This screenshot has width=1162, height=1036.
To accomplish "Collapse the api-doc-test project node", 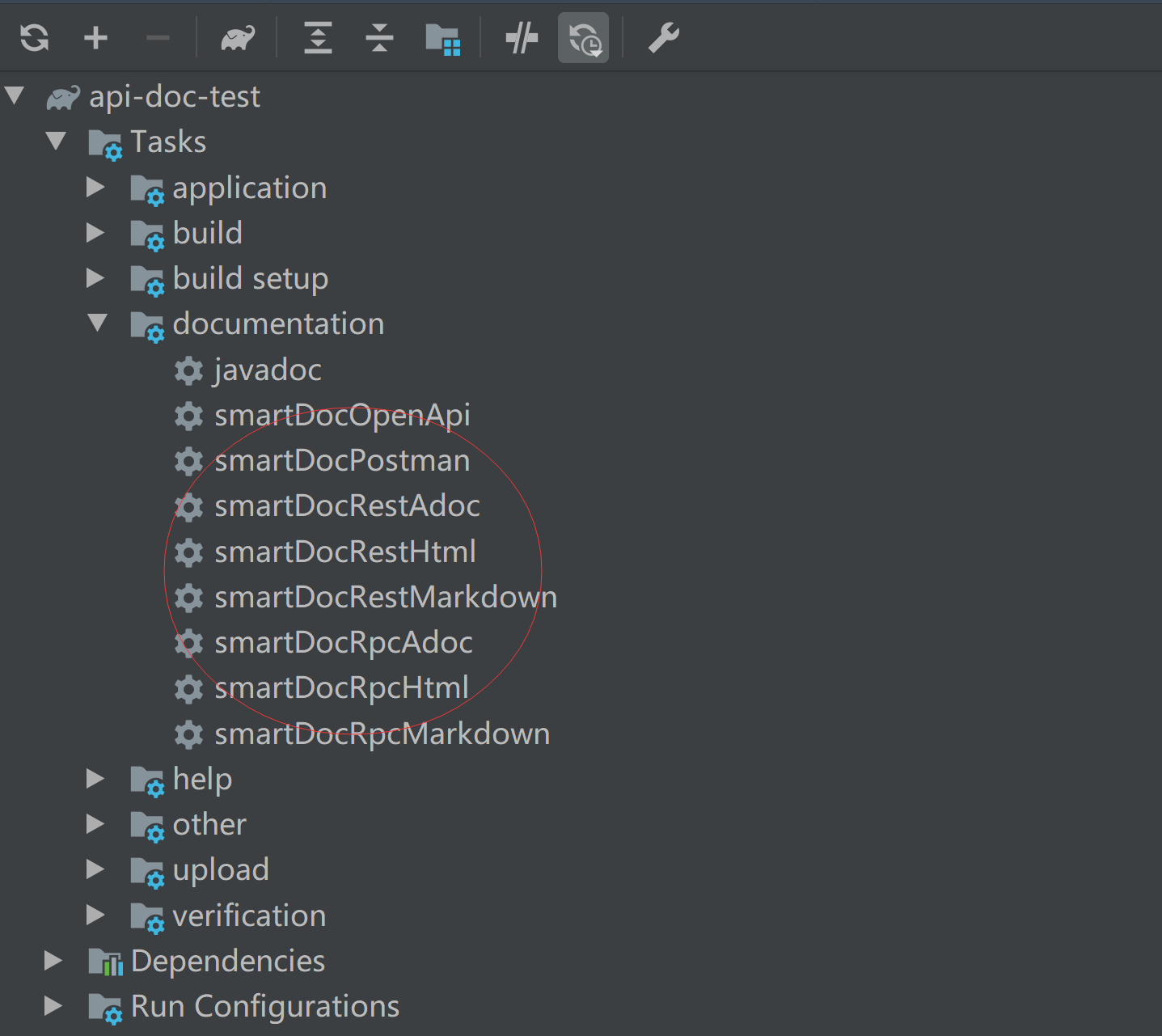I will click(15, 96).
